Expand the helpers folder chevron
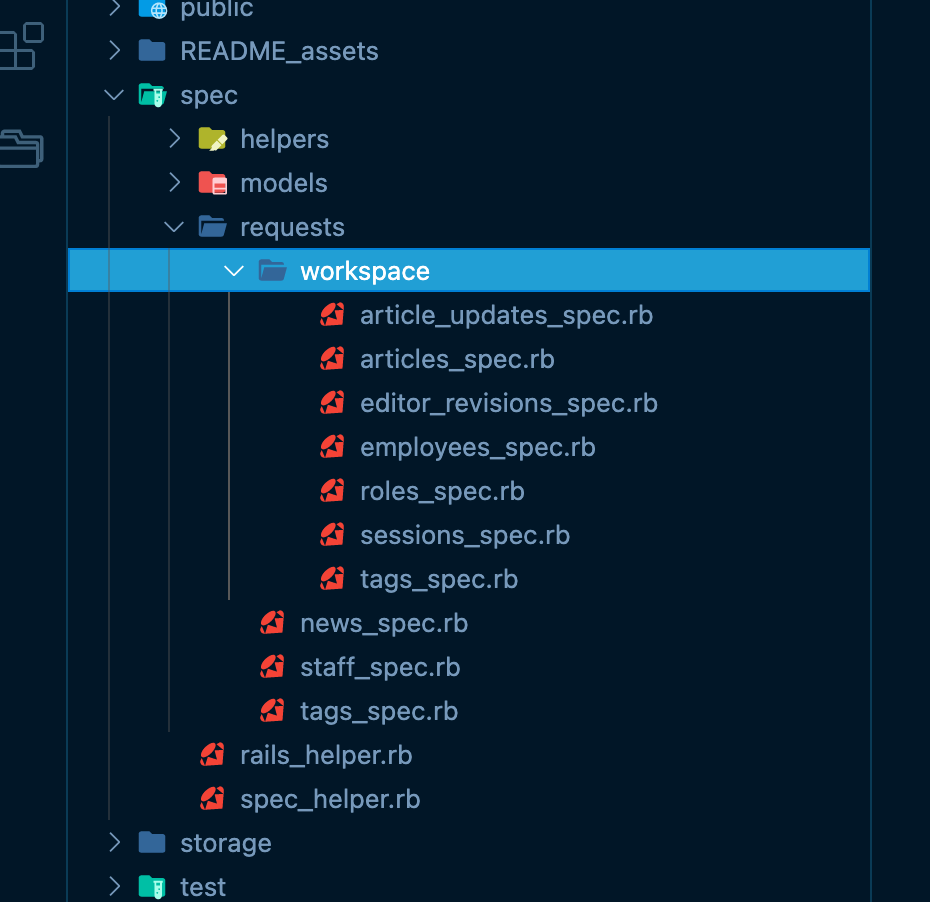 point(174,139)
